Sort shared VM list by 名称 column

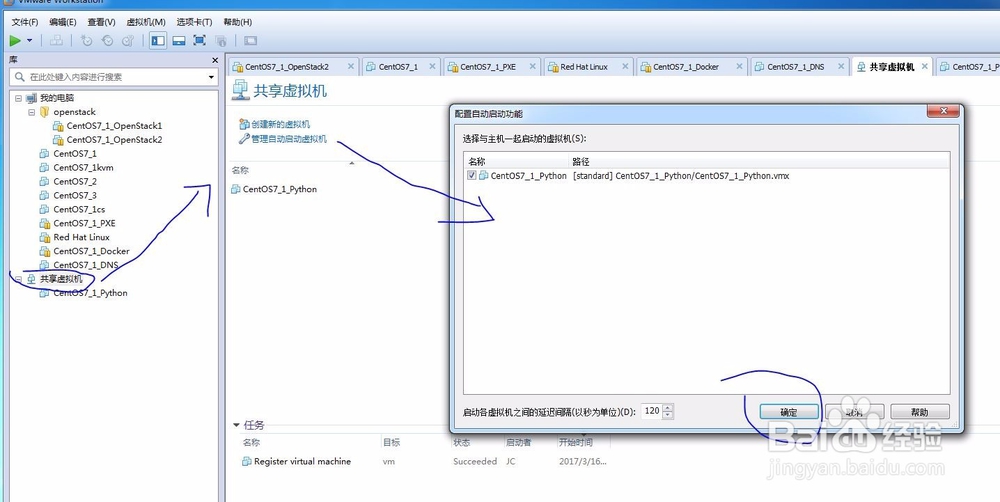[240, 170]
